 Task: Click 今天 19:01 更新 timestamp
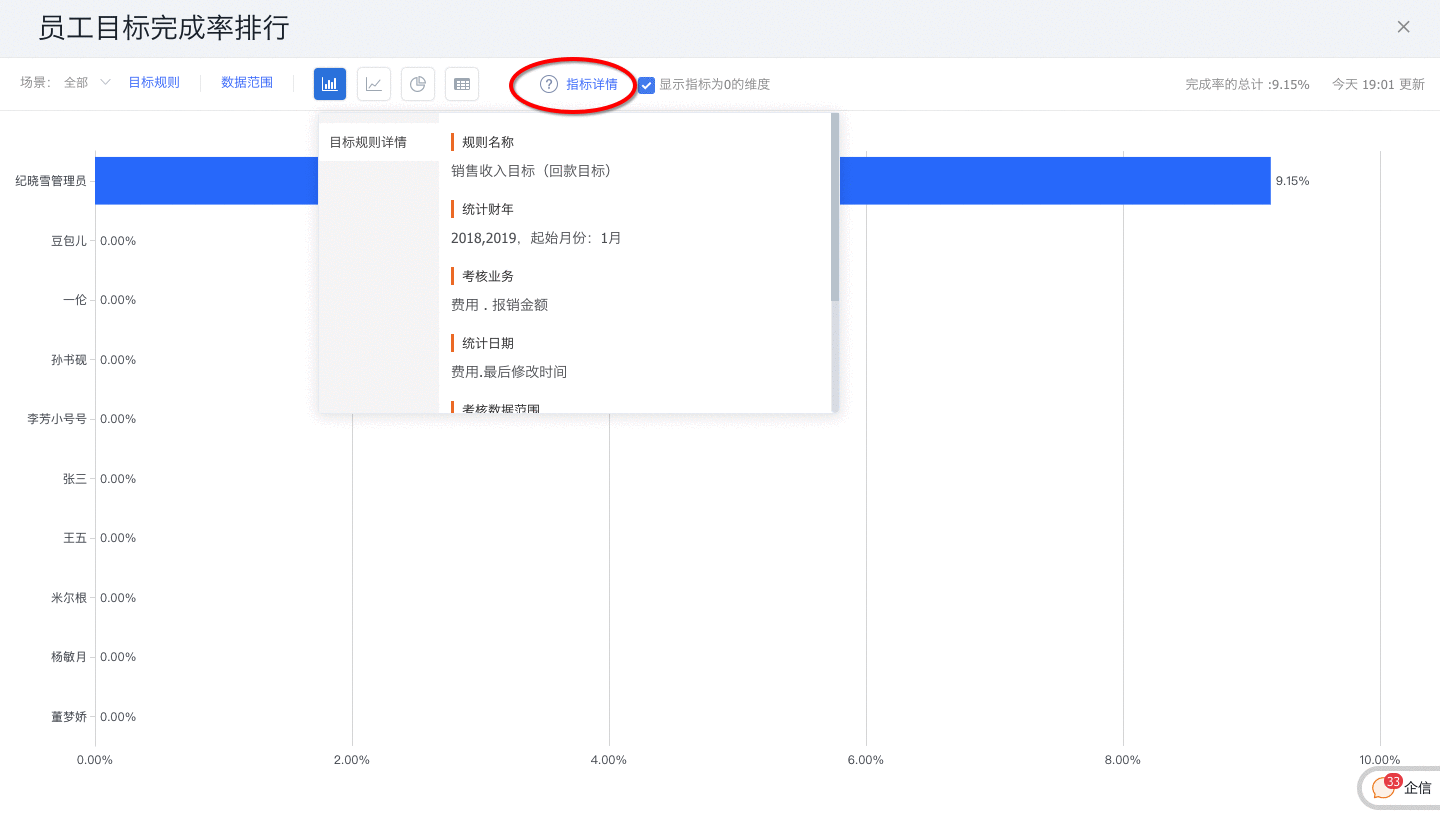tap(1378, 85)
